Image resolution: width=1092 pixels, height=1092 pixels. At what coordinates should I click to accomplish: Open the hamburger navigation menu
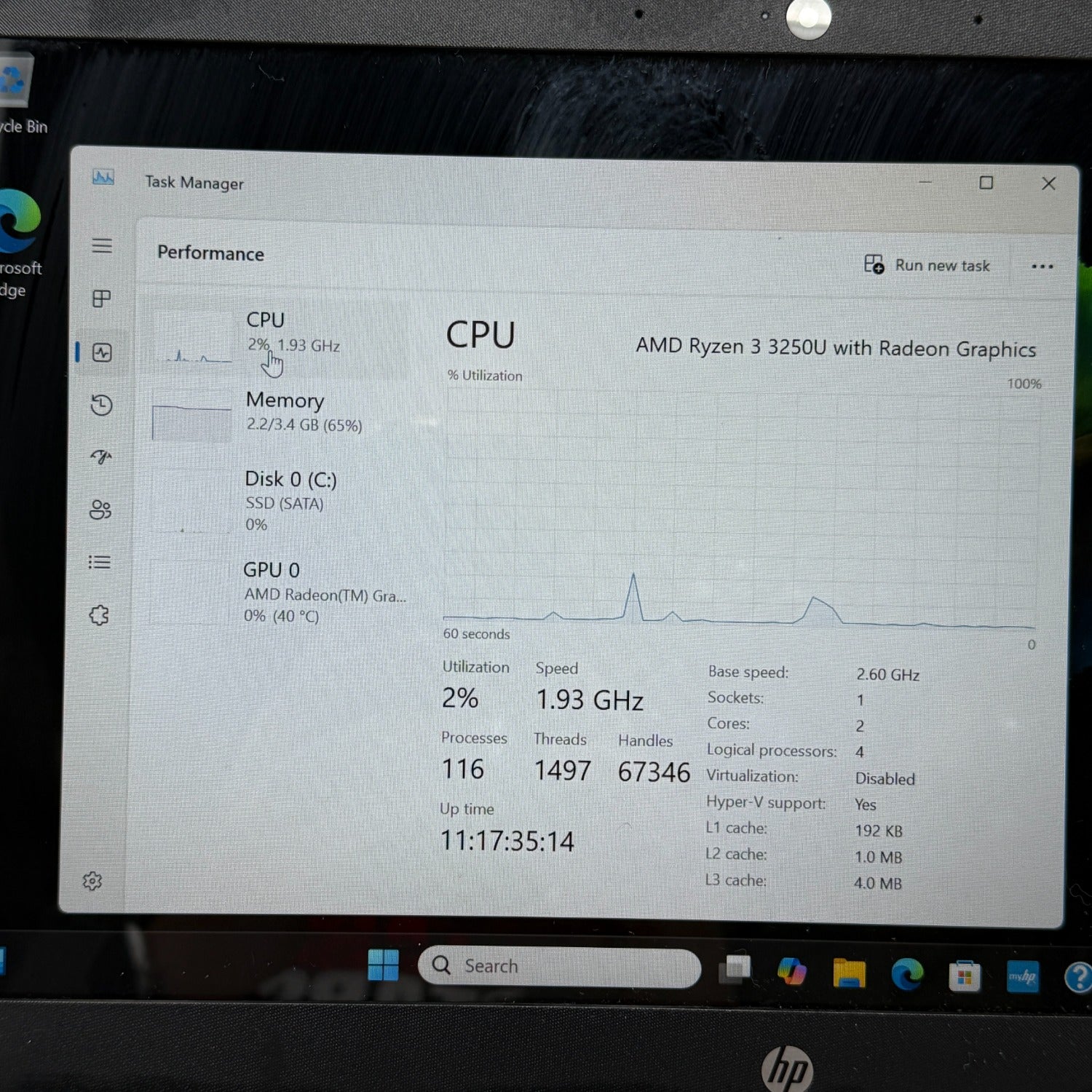[102, 245]
